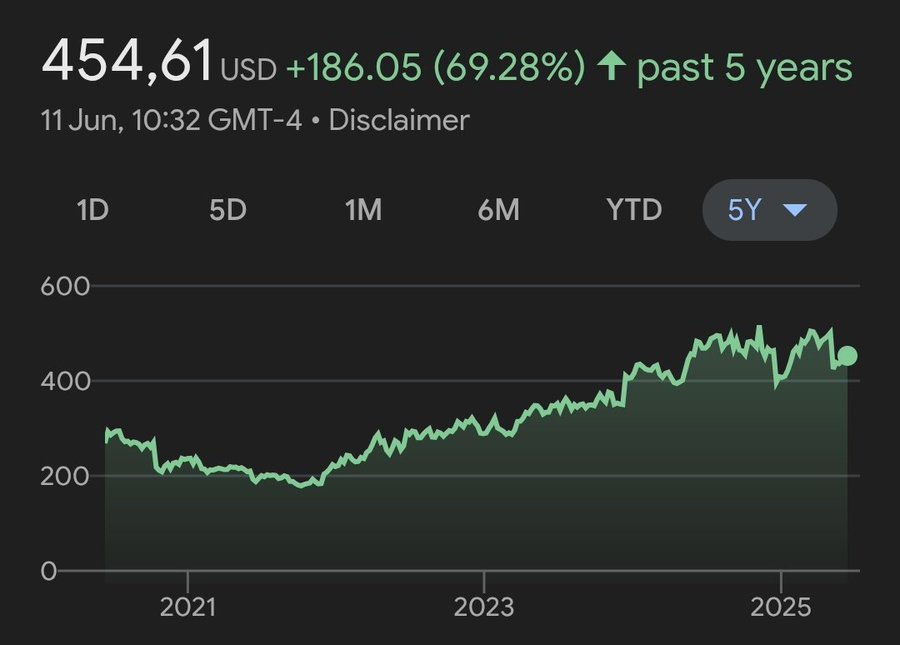The height and width of the screenshot is (645, 900).
Task: Click the green up arrow icon
Action: click(x=611, y=65)
